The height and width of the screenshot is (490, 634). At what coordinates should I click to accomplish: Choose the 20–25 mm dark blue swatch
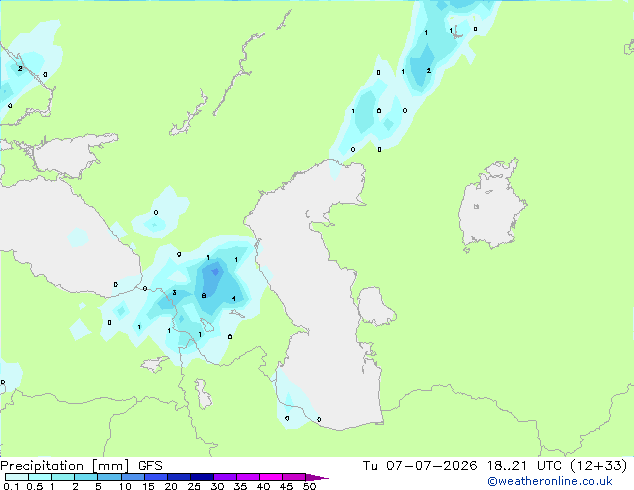click(x=179, y=477)
